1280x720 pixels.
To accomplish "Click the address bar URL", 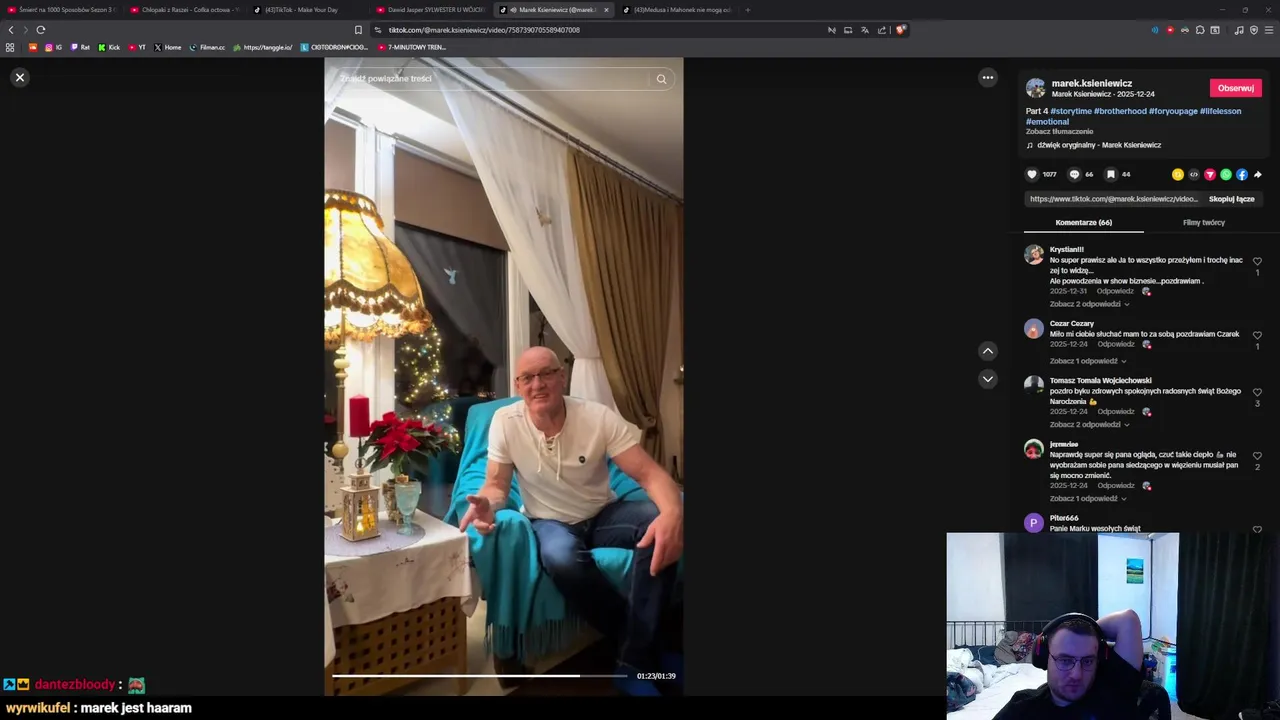I will (484, 30).
